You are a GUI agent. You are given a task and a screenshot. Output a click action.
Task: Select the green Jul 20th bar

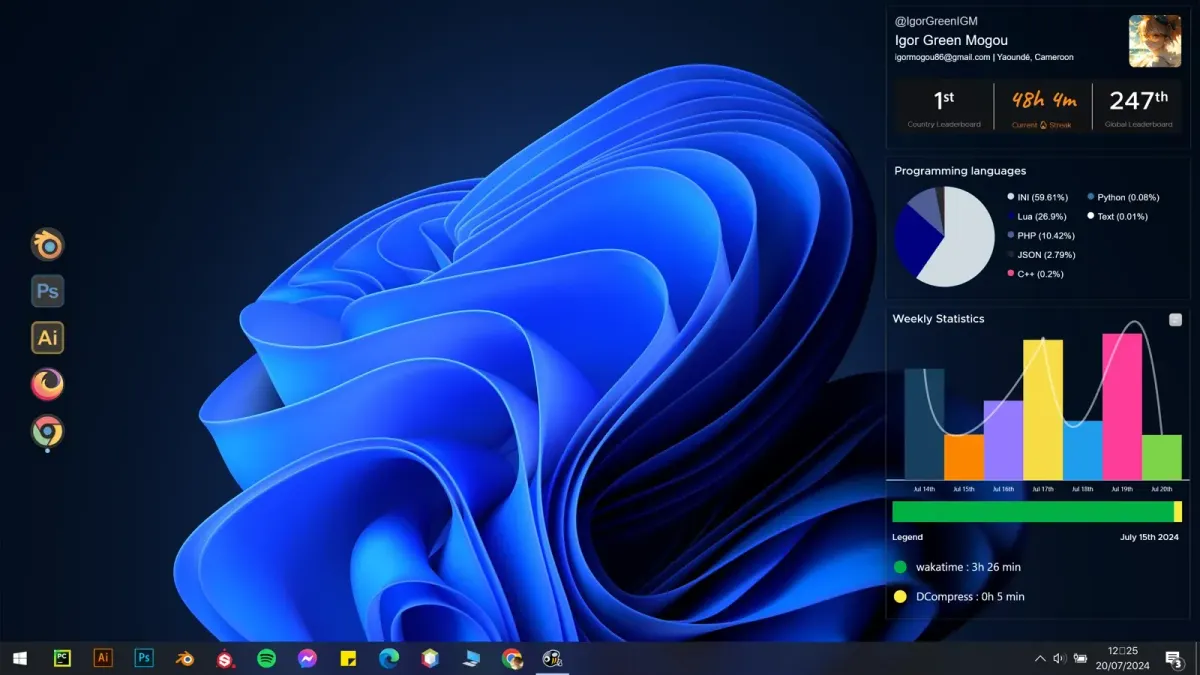coord(1162,457)
